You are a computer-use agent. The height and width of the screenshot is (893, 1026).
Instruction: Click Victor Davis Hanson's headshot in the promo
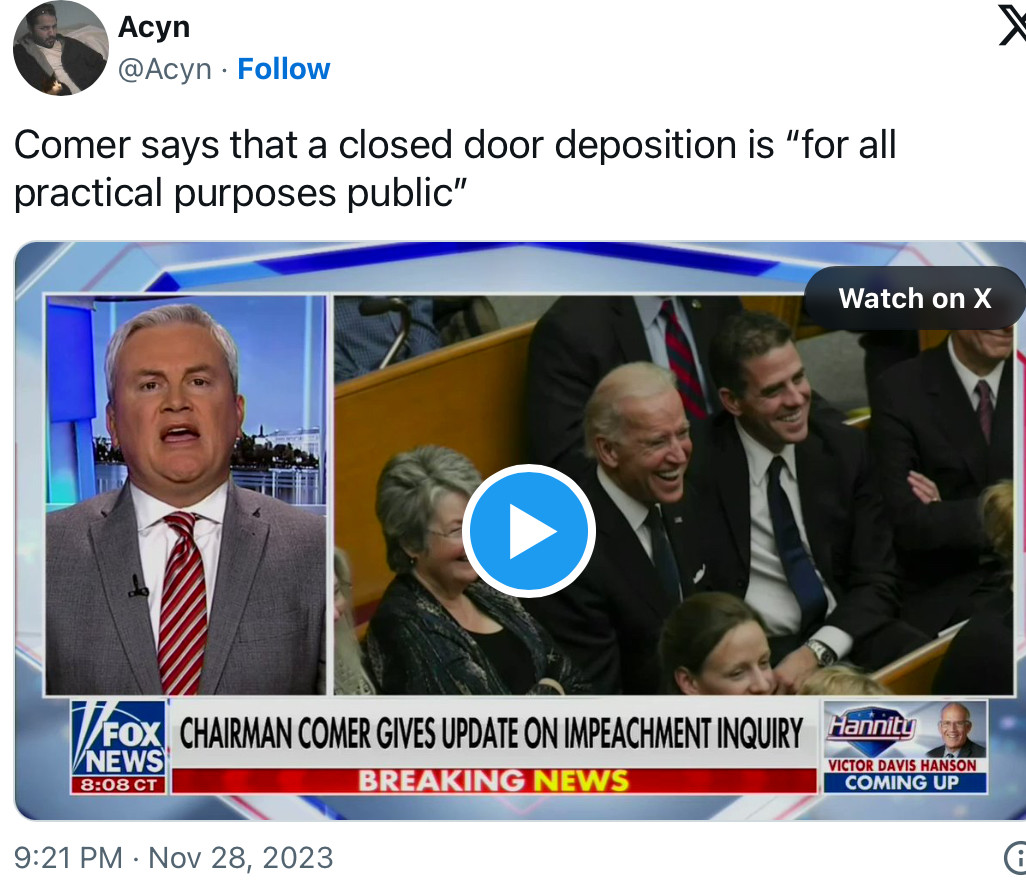[955, 730]
